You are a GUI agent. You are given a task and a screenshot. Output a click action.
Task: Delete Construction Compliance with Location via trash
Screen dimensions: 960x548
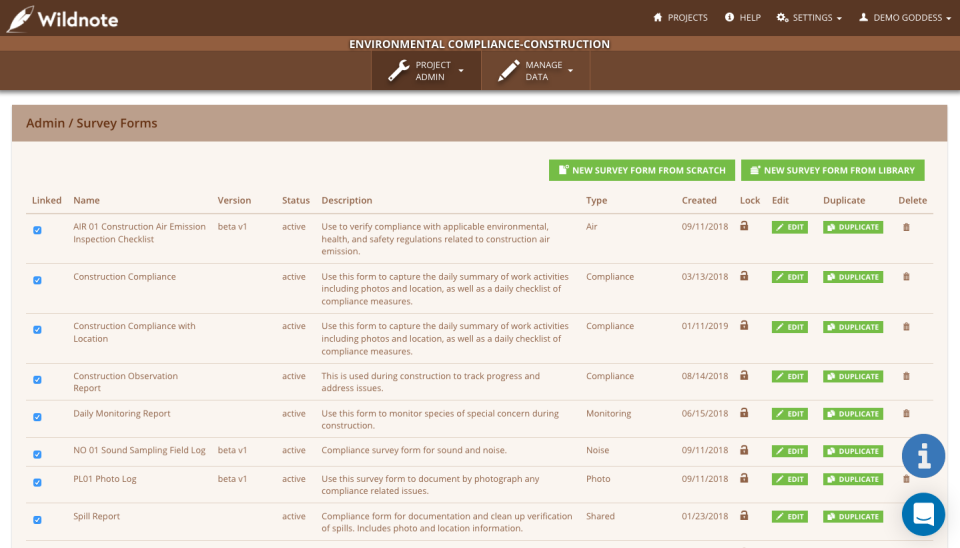pos(906,327)
